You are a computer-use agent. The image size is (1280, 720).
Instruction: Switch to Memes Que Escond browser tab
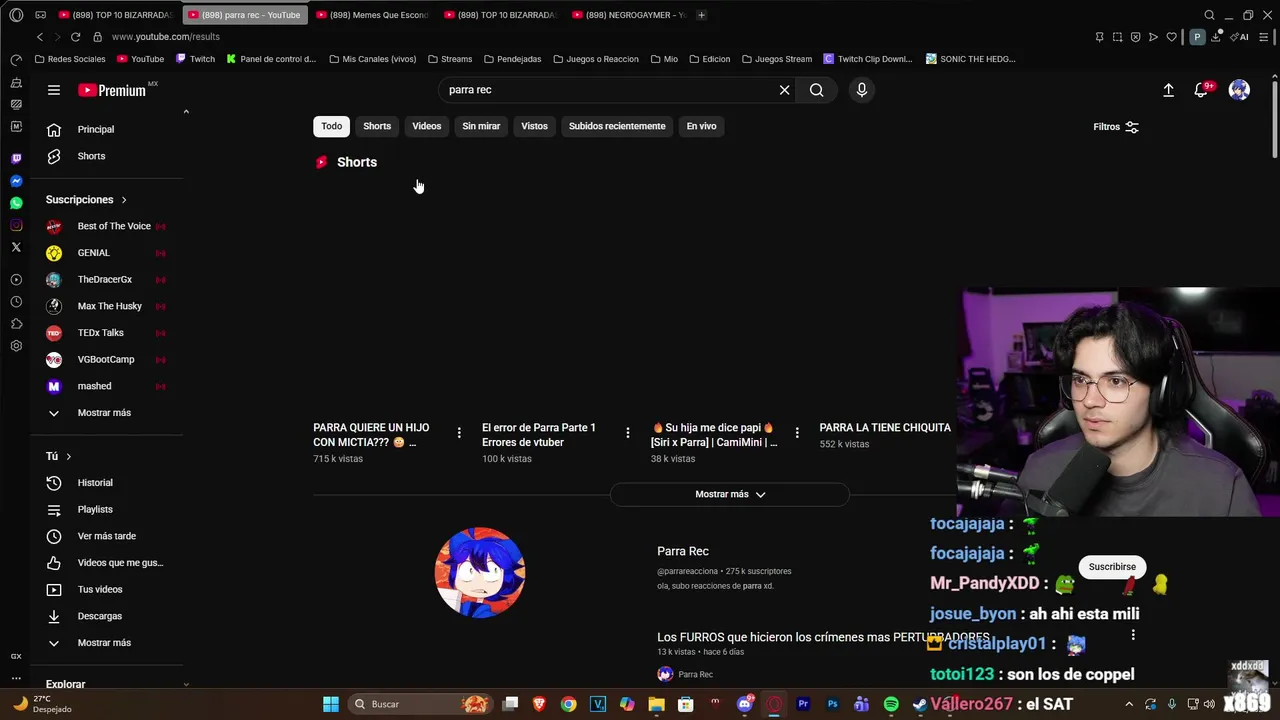[x=374, y=15]
